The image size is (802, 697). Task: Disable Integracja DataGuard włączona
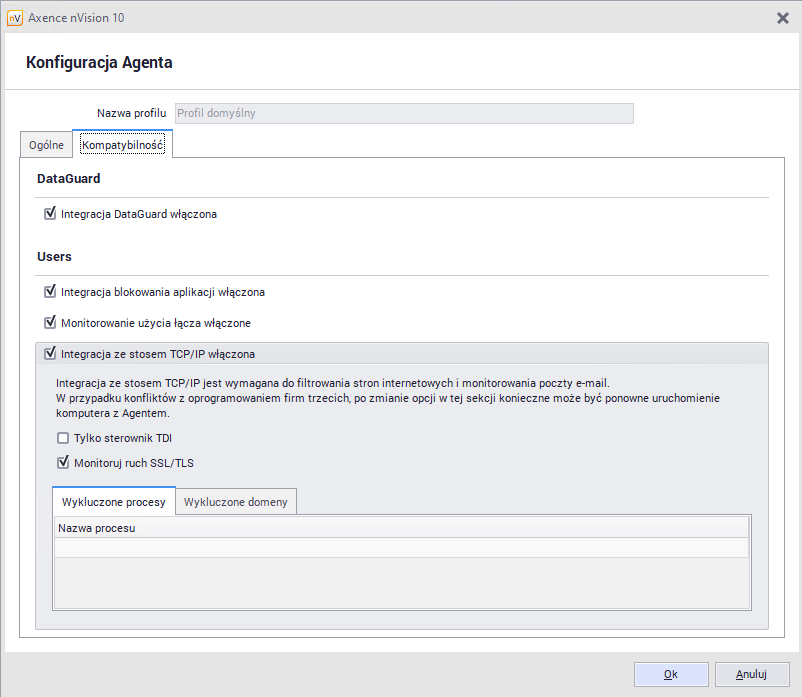tap(50, 213)
